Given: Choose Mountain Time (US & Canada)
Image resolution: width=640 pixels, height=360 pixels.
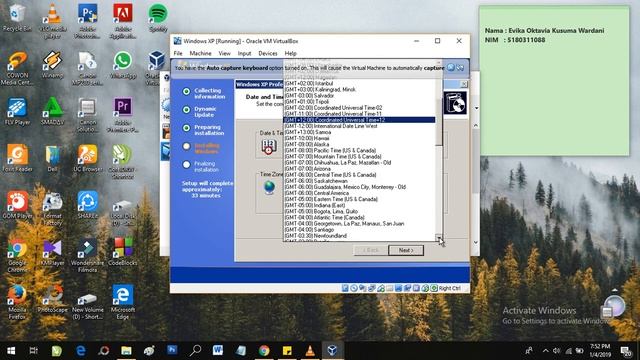Looking at the screenshot, I should [x=359, y=157].
